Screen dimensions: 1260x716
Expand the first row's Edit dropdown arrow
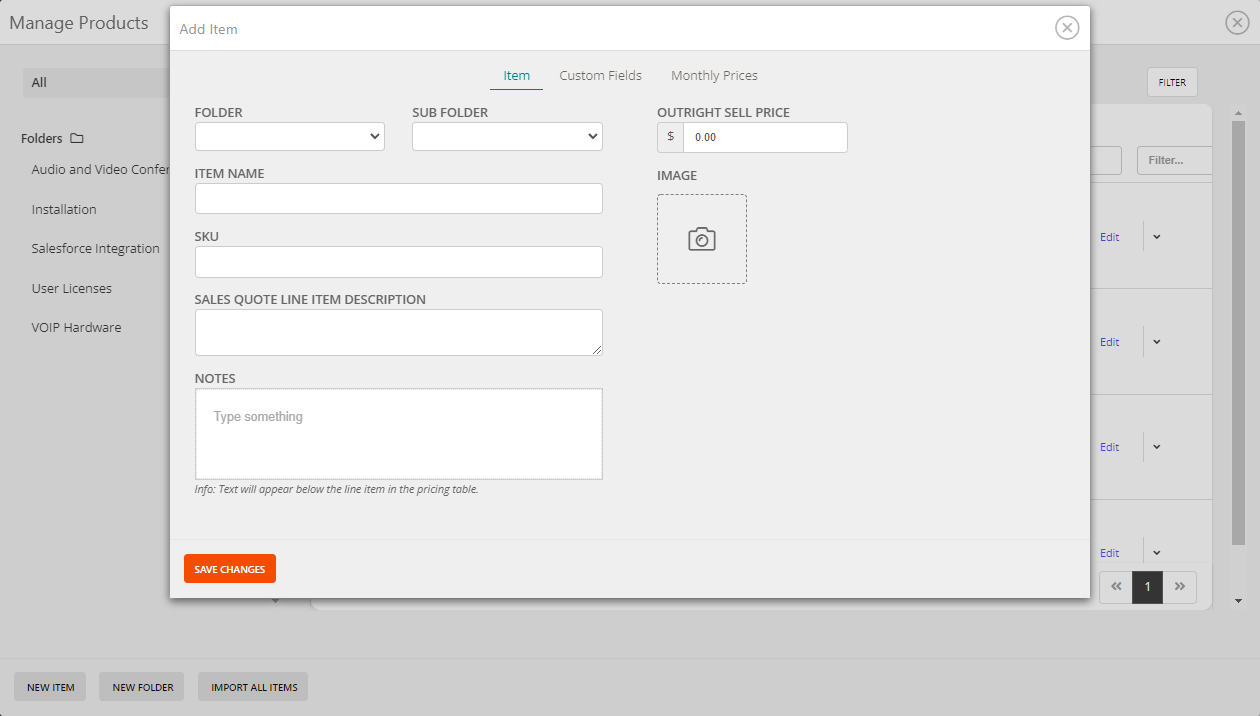point(1157,237)
